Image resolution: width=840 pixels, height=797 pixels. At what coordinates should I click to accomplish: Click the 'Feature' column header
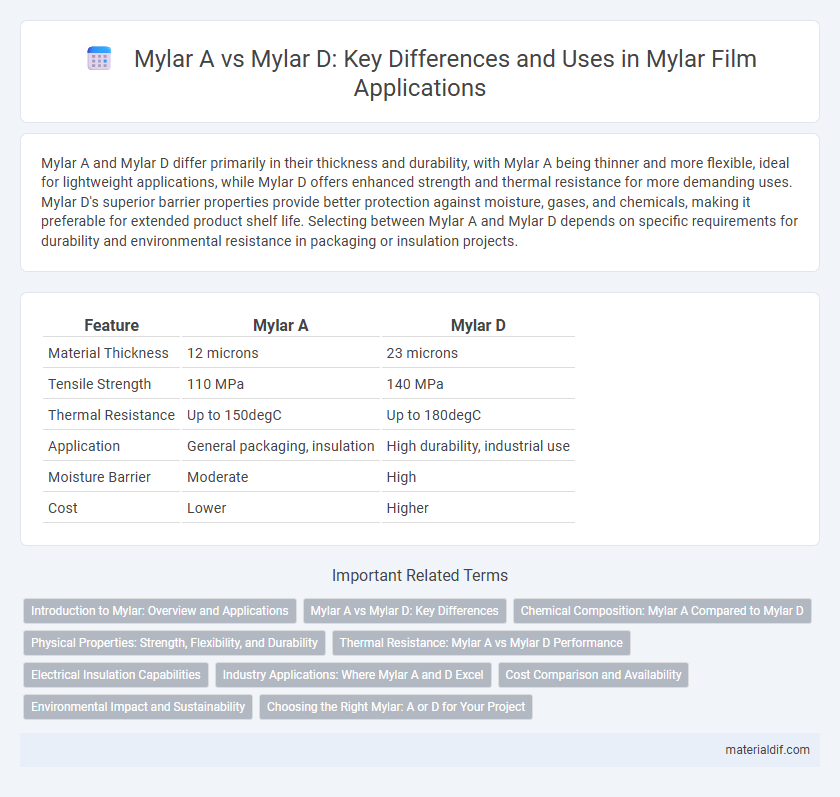[111, 325]
